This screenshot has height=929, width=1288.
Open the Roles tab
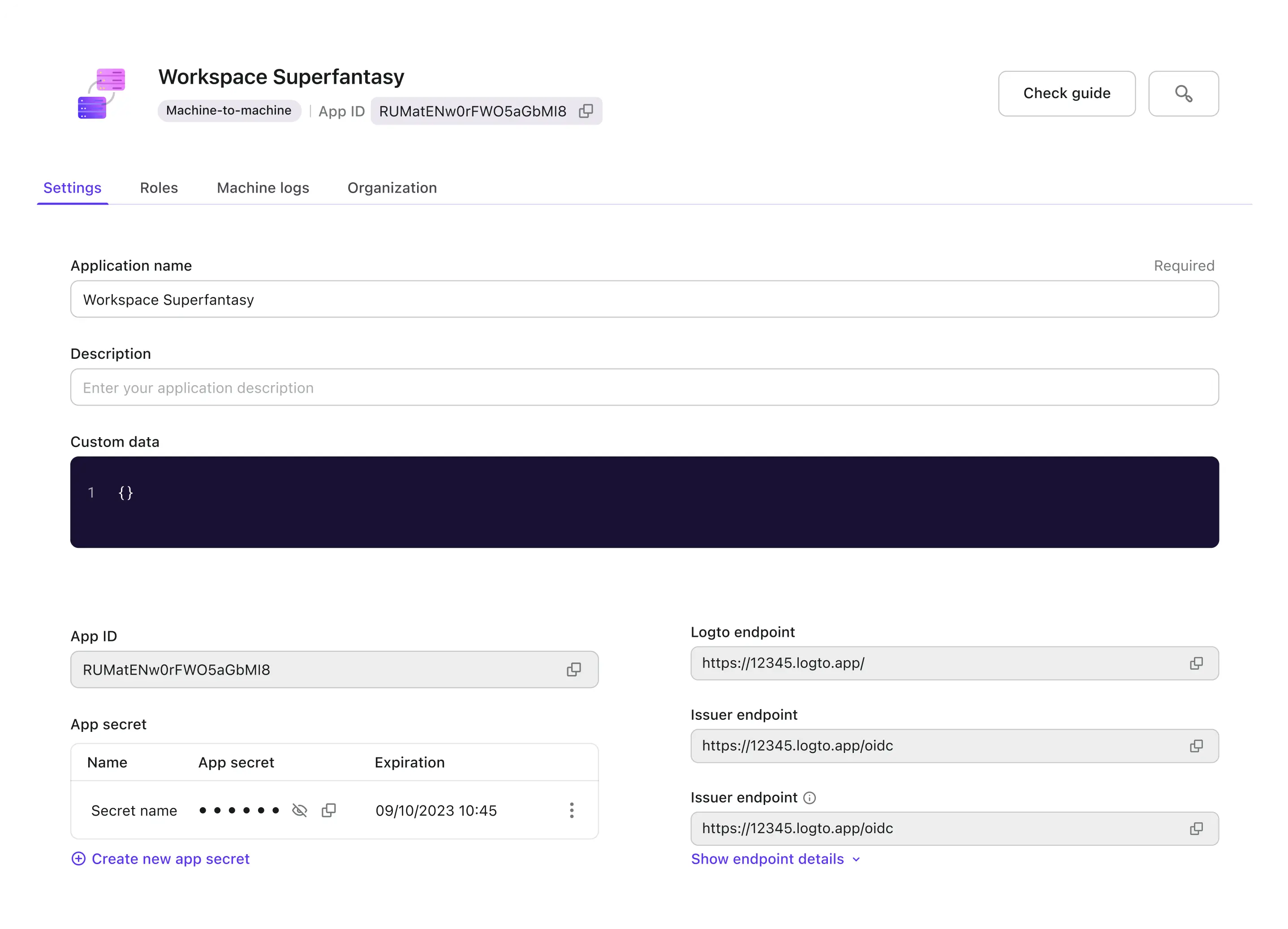159,188
